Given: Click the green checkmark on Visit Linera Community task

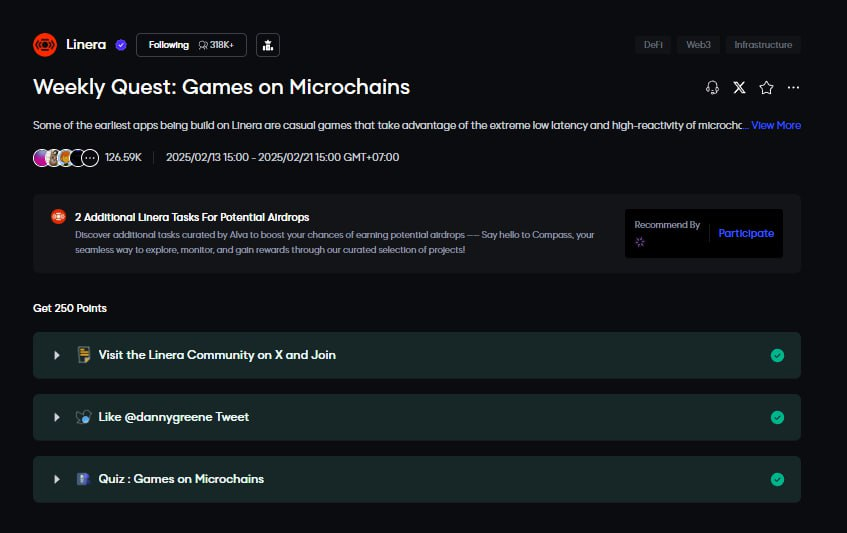Looking at the screenshot, I should point(777,355).
